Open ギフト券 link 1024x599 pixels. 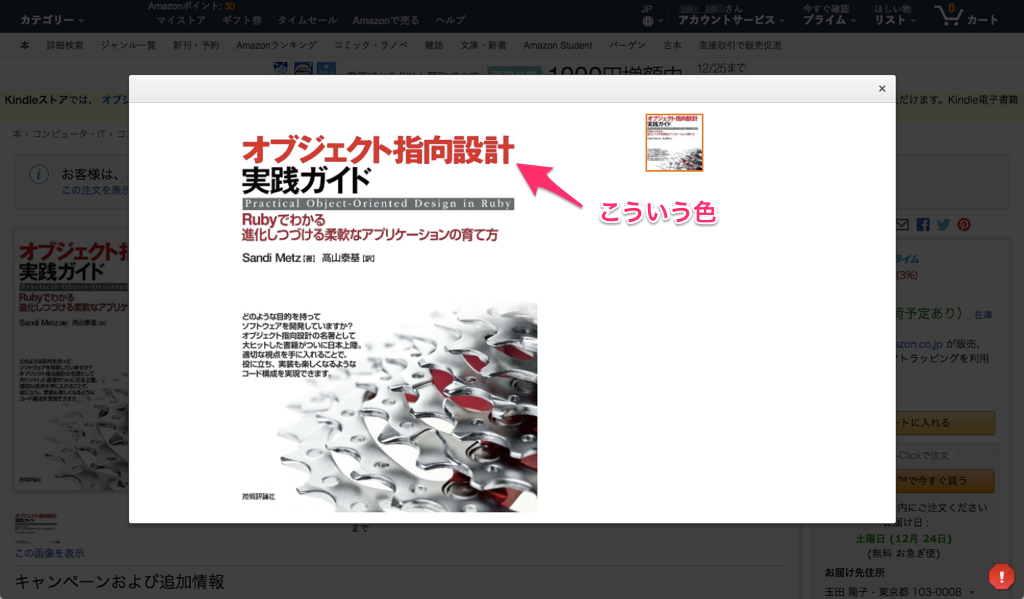[242, 20]
